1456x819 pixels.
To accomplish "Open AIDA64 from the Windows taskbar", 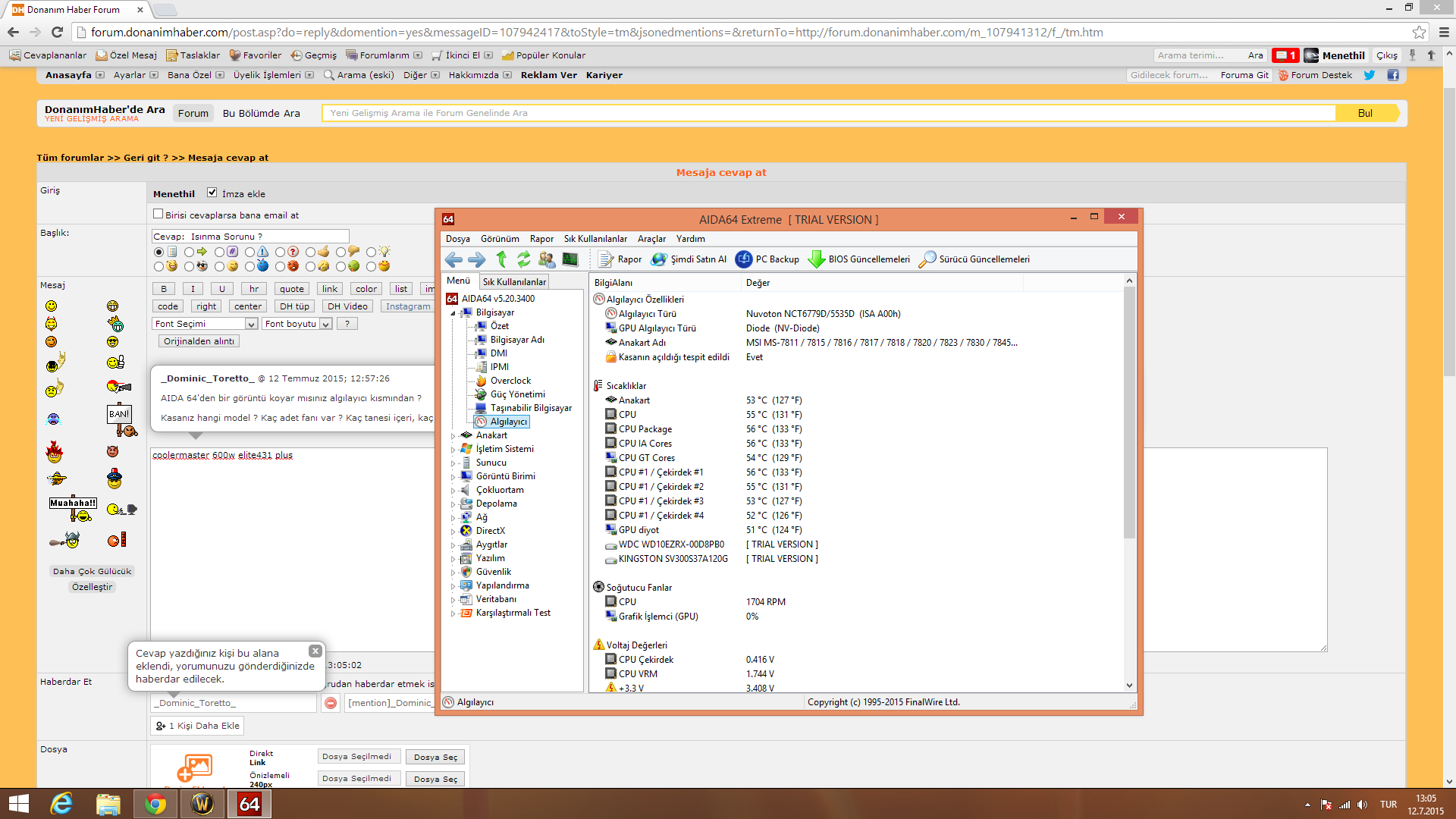I will pyautogui.click(x=249, y=804).
